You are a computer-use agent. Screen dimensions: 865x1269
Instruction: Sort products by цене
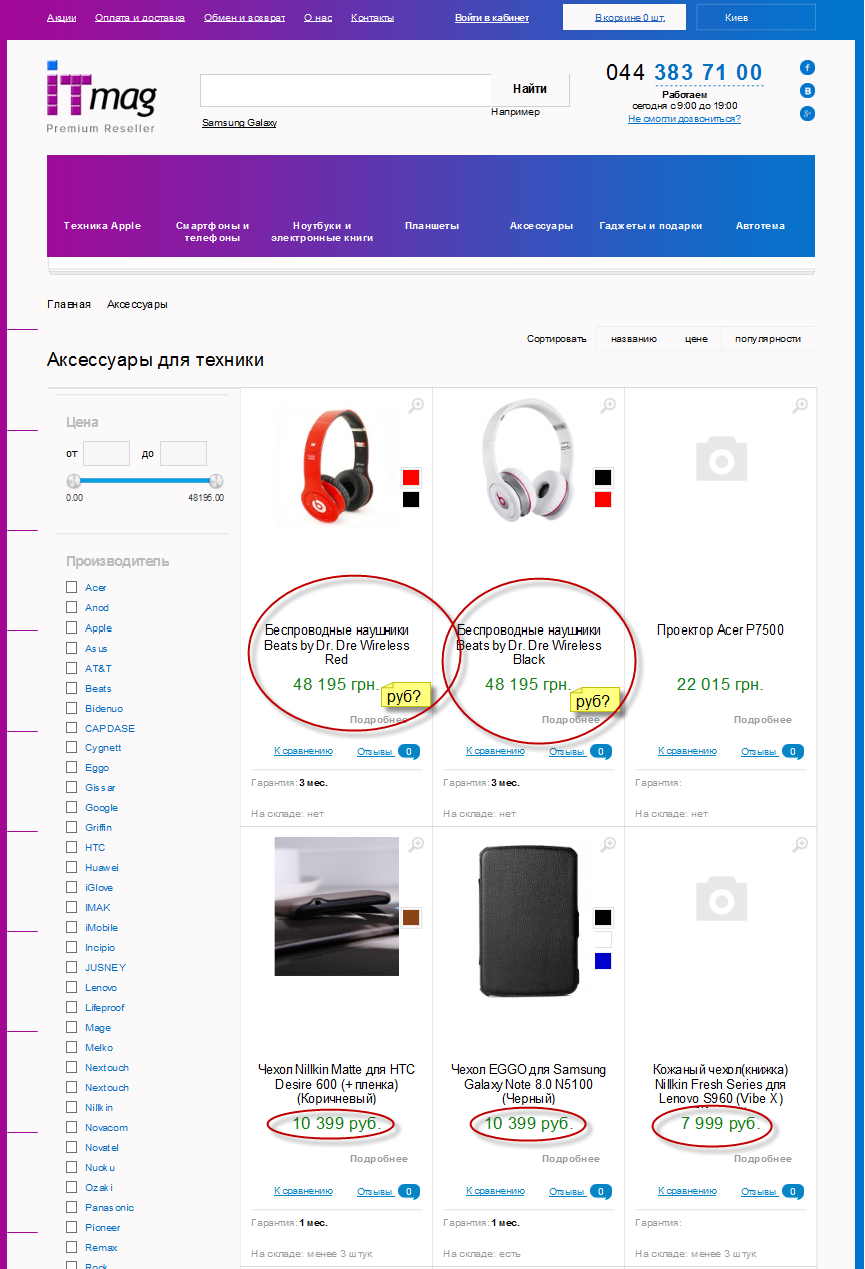(696, 339)
